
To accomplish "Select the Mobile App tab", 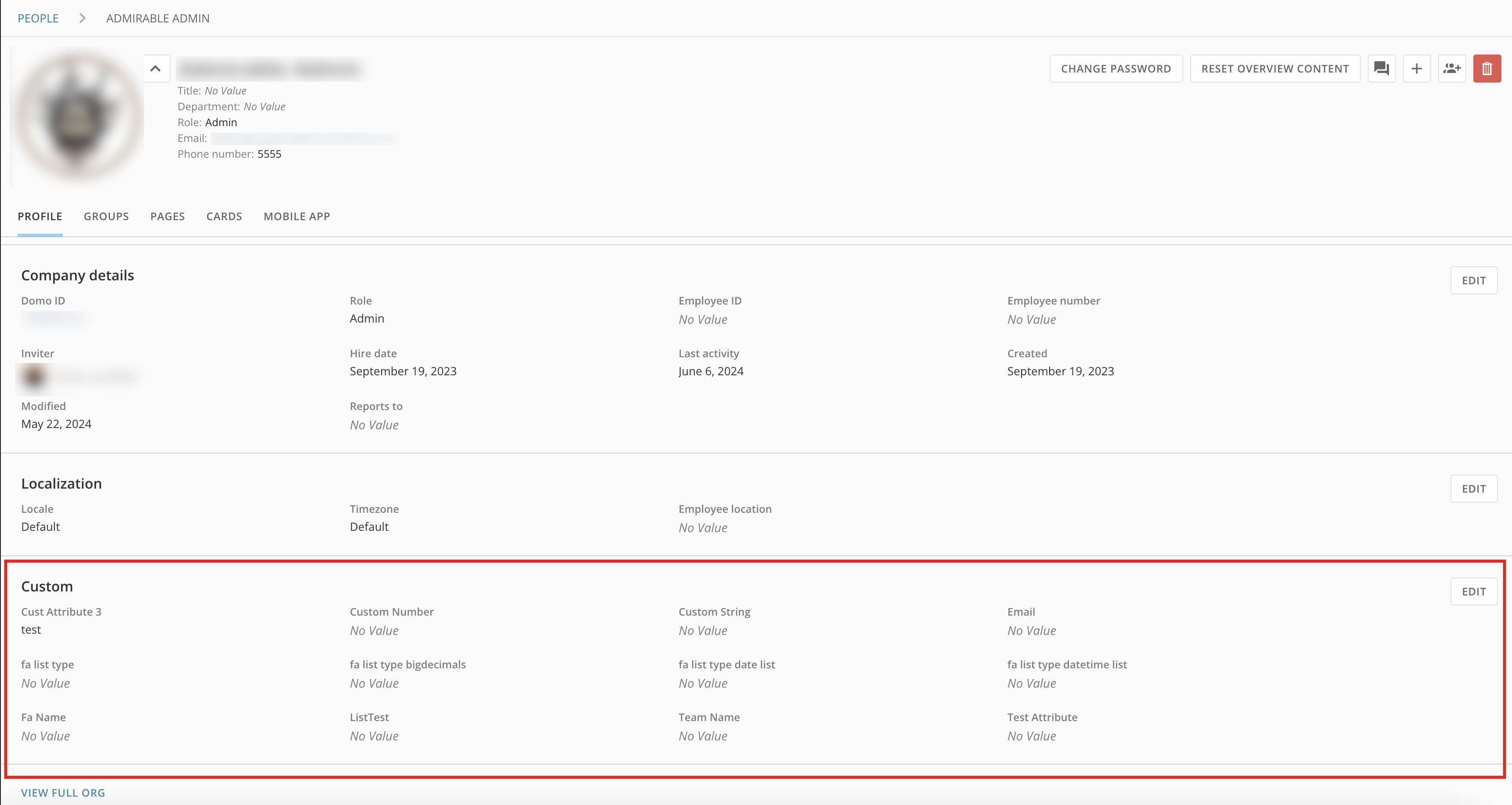I will [296, 217].
